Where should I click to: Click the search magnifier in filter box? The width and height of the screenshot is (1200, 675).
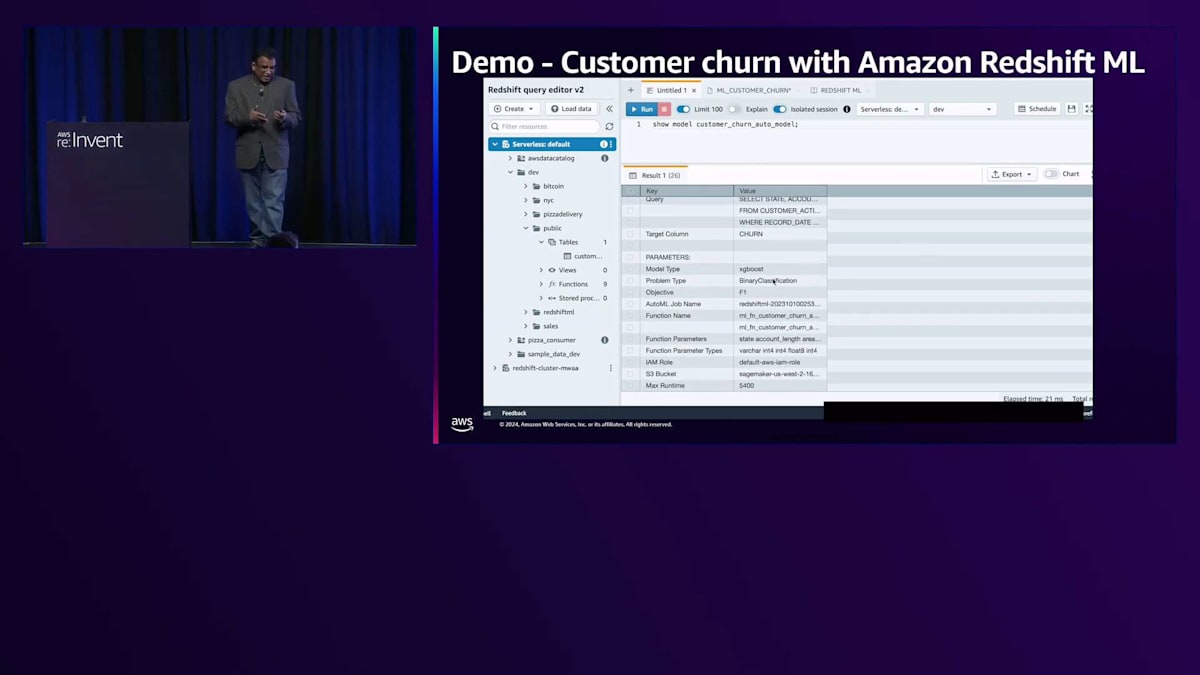pyautogui.click(x=495, y=127)
